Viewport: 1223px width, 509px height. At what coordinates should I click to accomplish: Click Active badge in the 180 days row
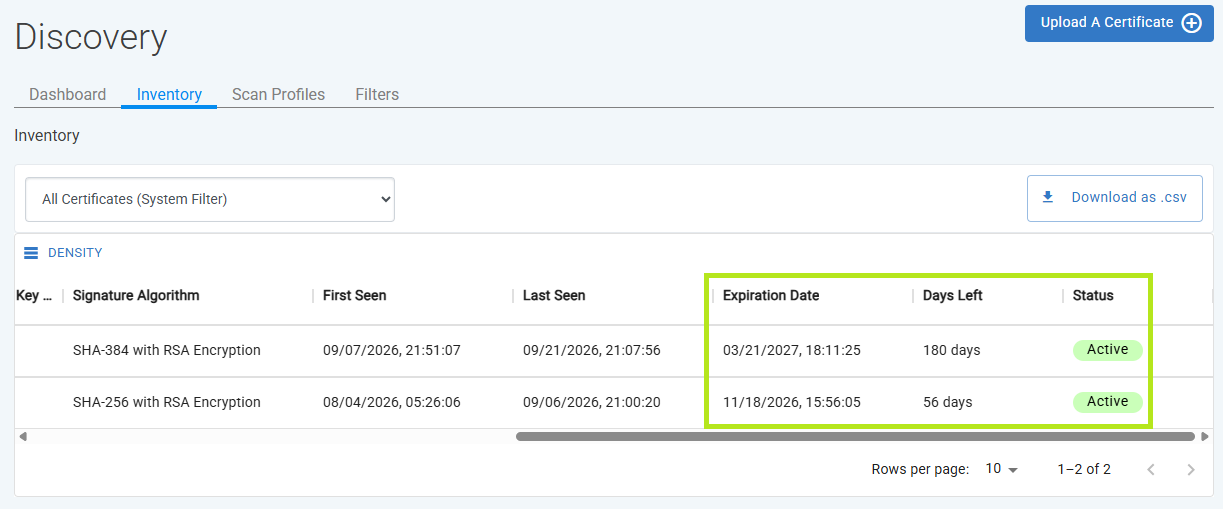1108,350
